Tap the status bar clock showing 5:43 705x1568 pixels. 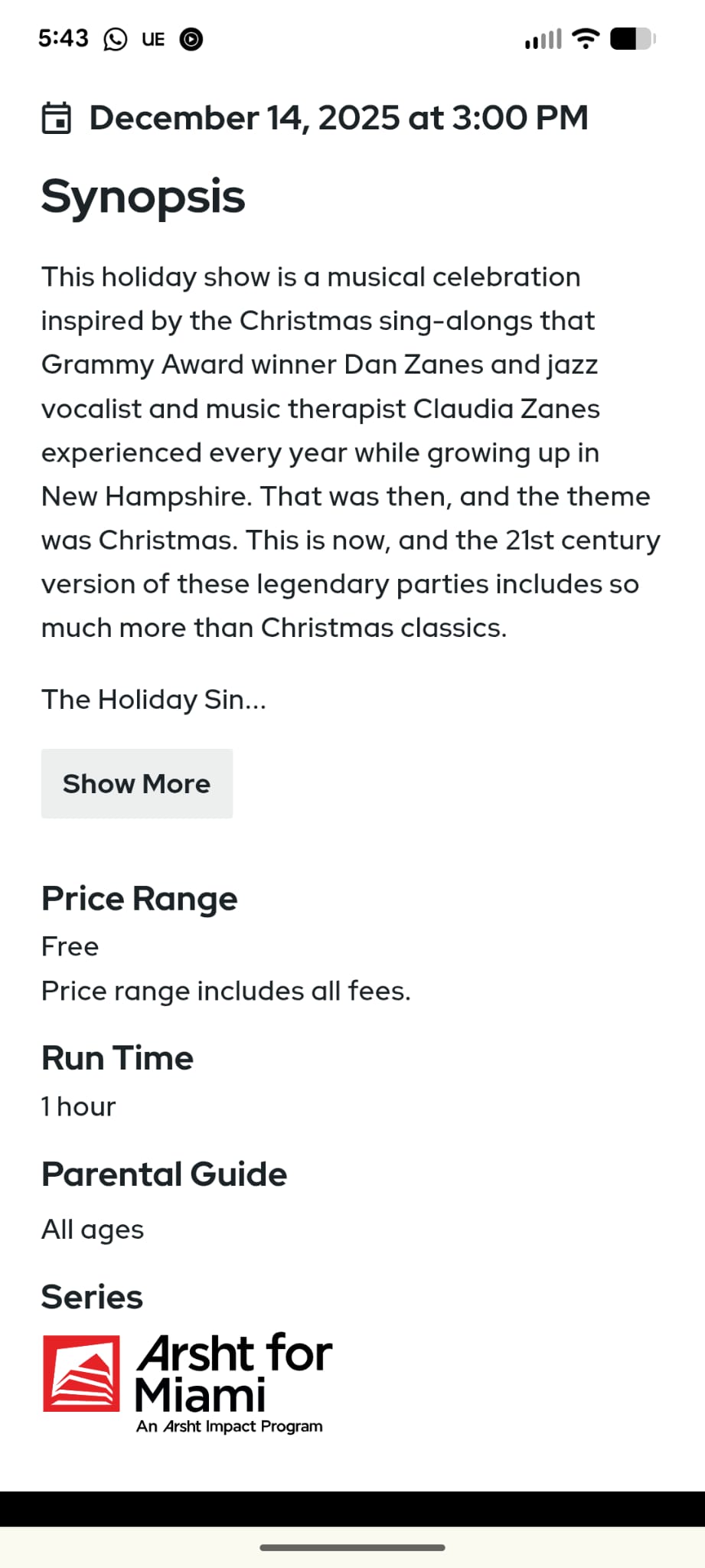pyautogui.click(x=64, y=38)
